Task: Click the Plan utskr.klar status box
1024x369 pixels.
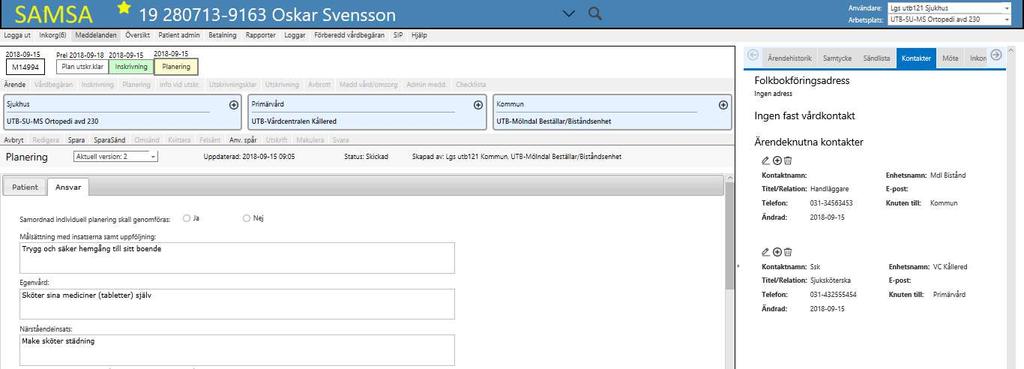Action: [x=82, y=67]
